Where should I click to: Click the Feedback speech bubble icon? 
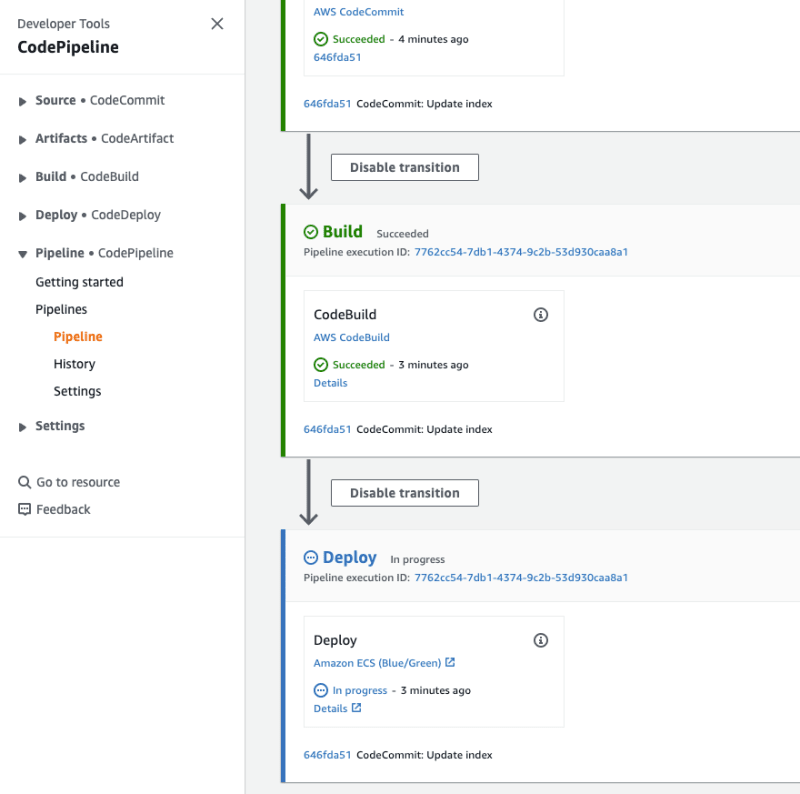[x=24, y=509]
